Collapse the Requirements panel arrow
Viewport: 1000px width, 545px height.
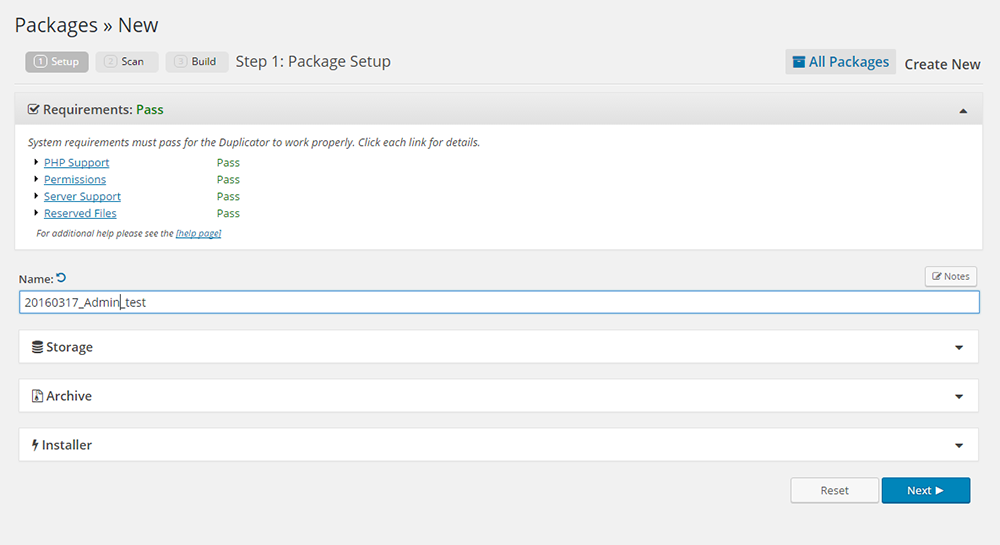coord(962,111)
